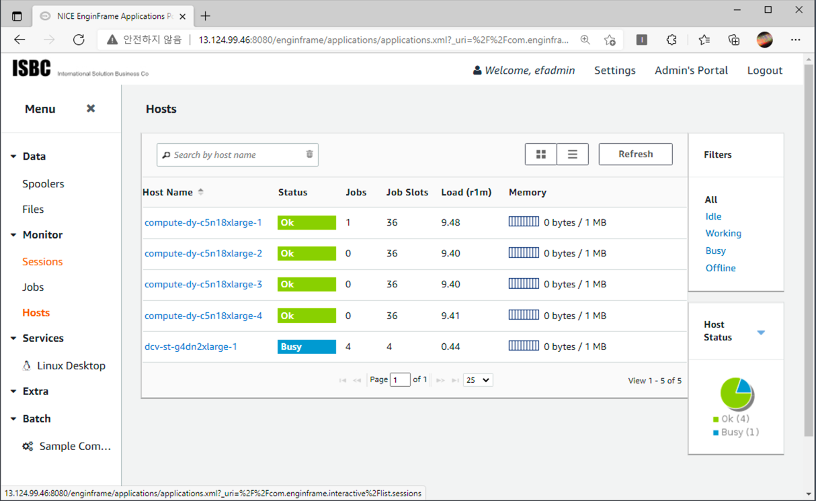Collapse the Services menu section
The height and width of the screenshot is (502, 816).
point(14,338)
